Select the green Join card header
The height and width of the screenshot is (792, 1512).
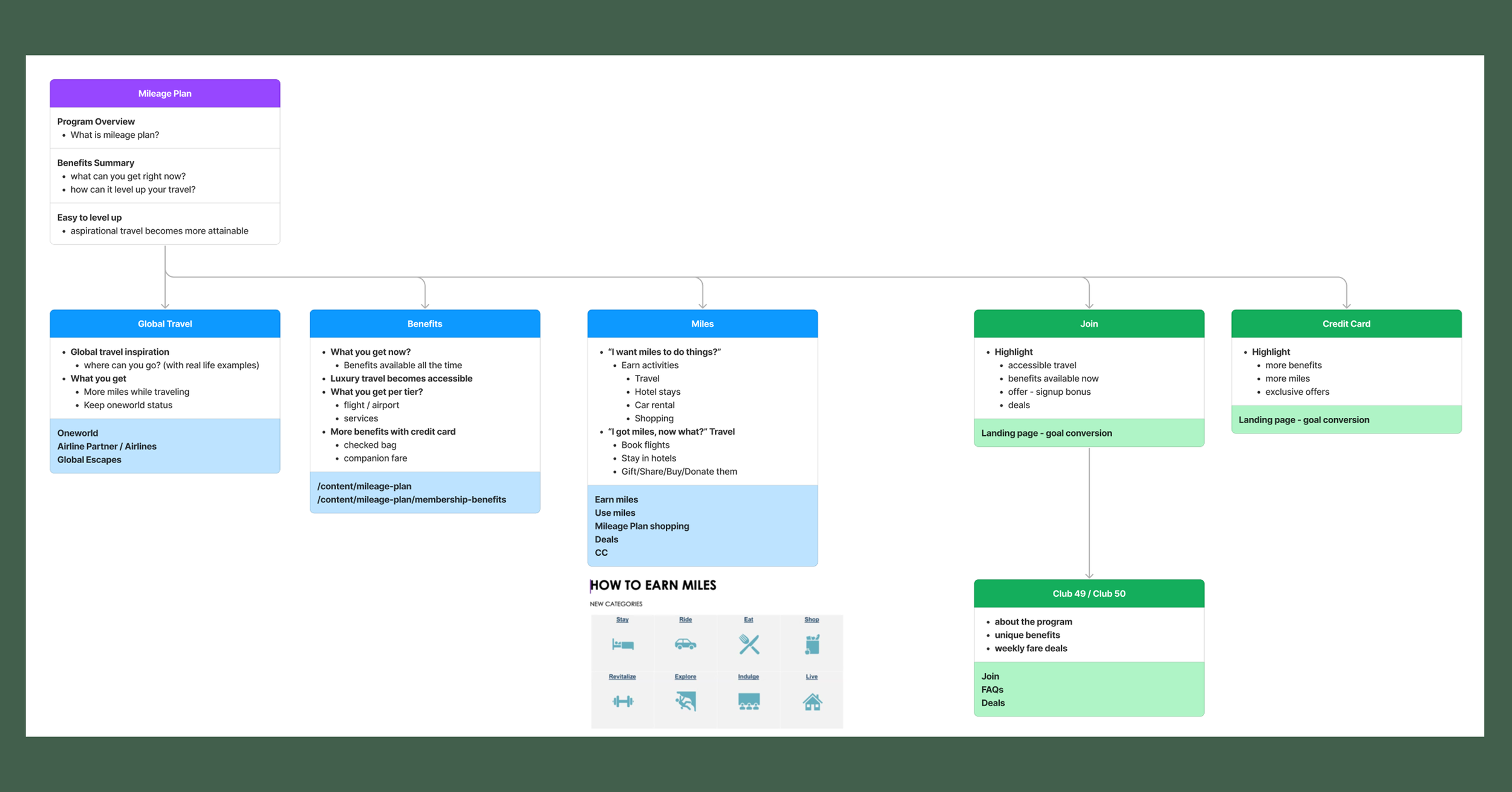[x=1089, y=324]
